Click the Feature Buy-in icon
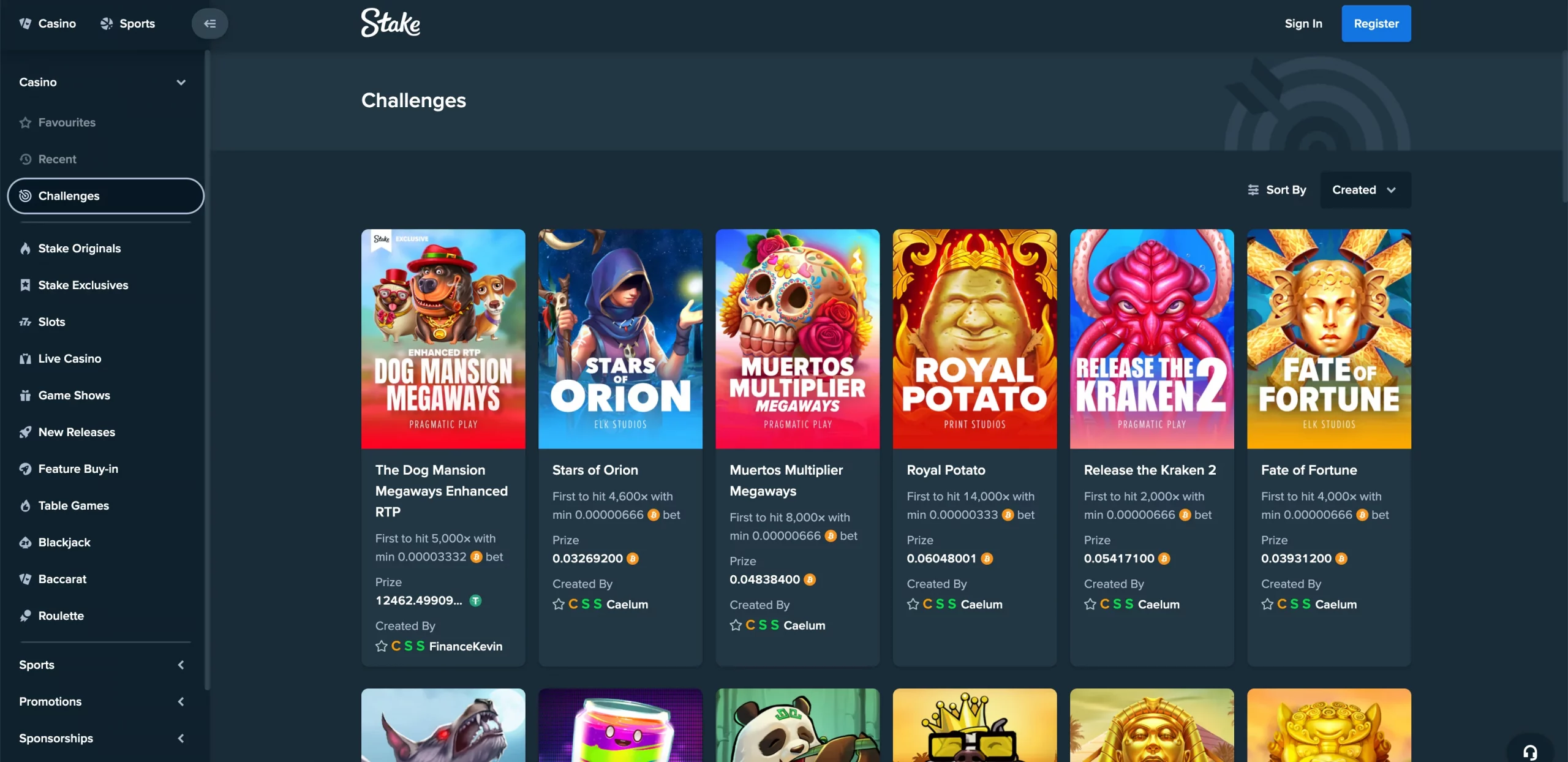 pyautogui.click(x=25, y=469)
